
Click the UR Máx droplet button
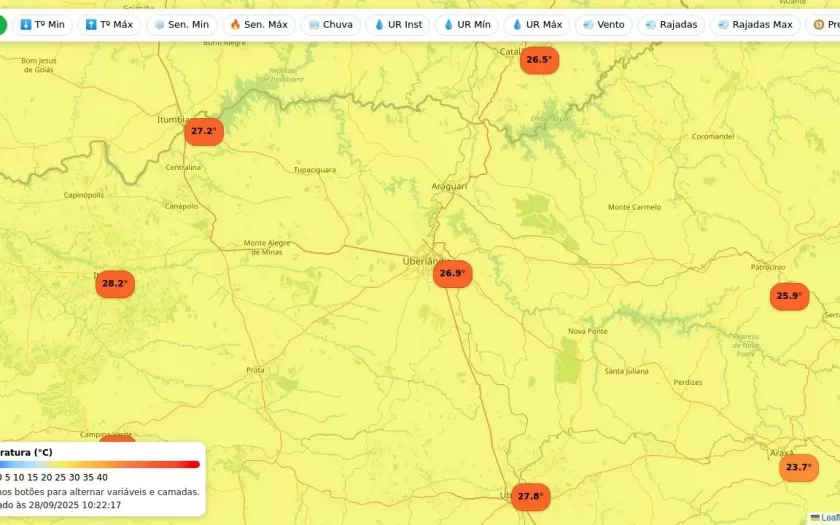pos(536,24)
